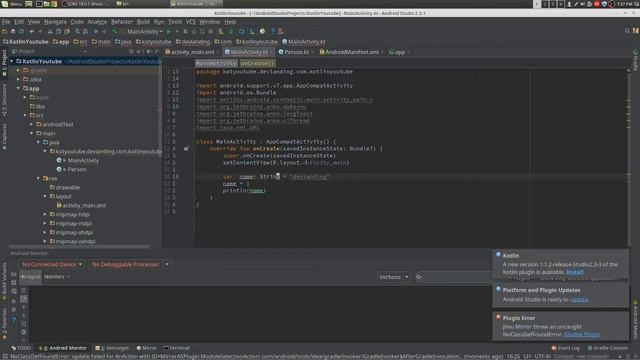Click the logcat search input field
The height and width of the screenshot is (360, 640).
[453, 277]
